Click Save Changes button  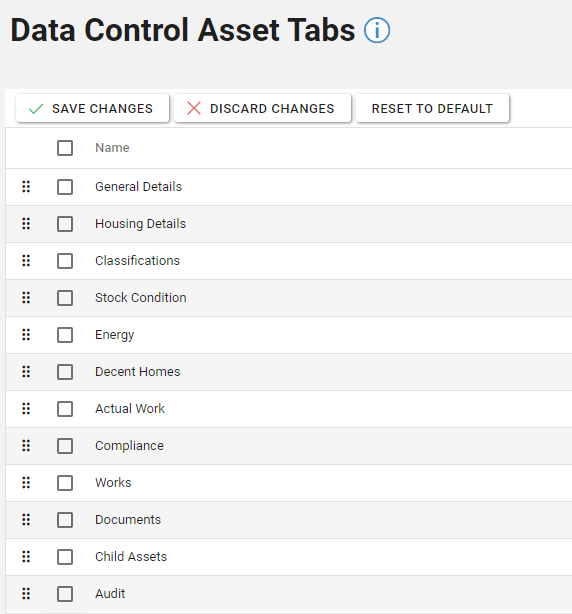(92, 108)
